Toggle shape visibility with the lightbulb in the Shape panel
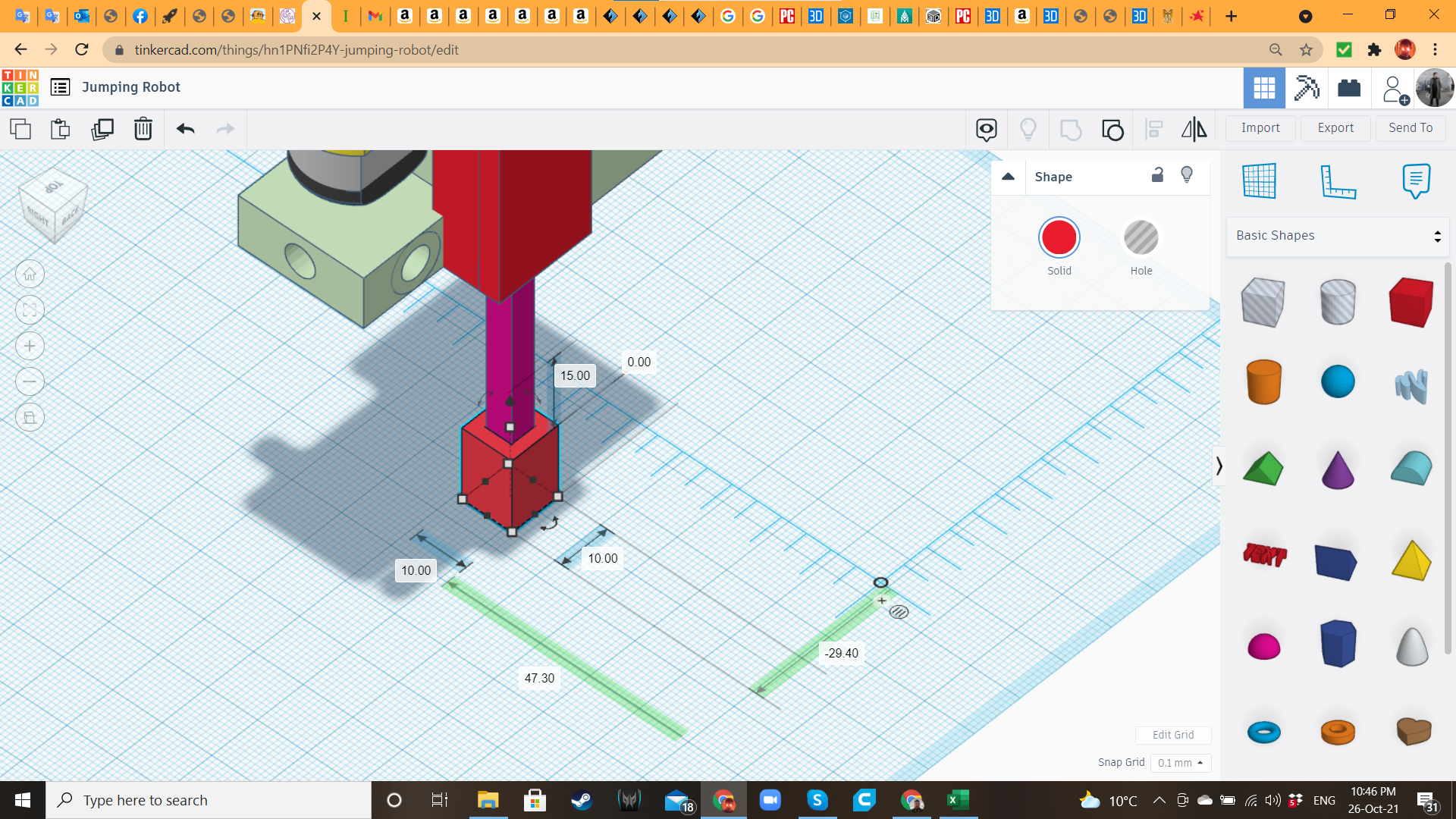The width and height of the screenshot is (1456, 819). click(x=1187, y=175)
